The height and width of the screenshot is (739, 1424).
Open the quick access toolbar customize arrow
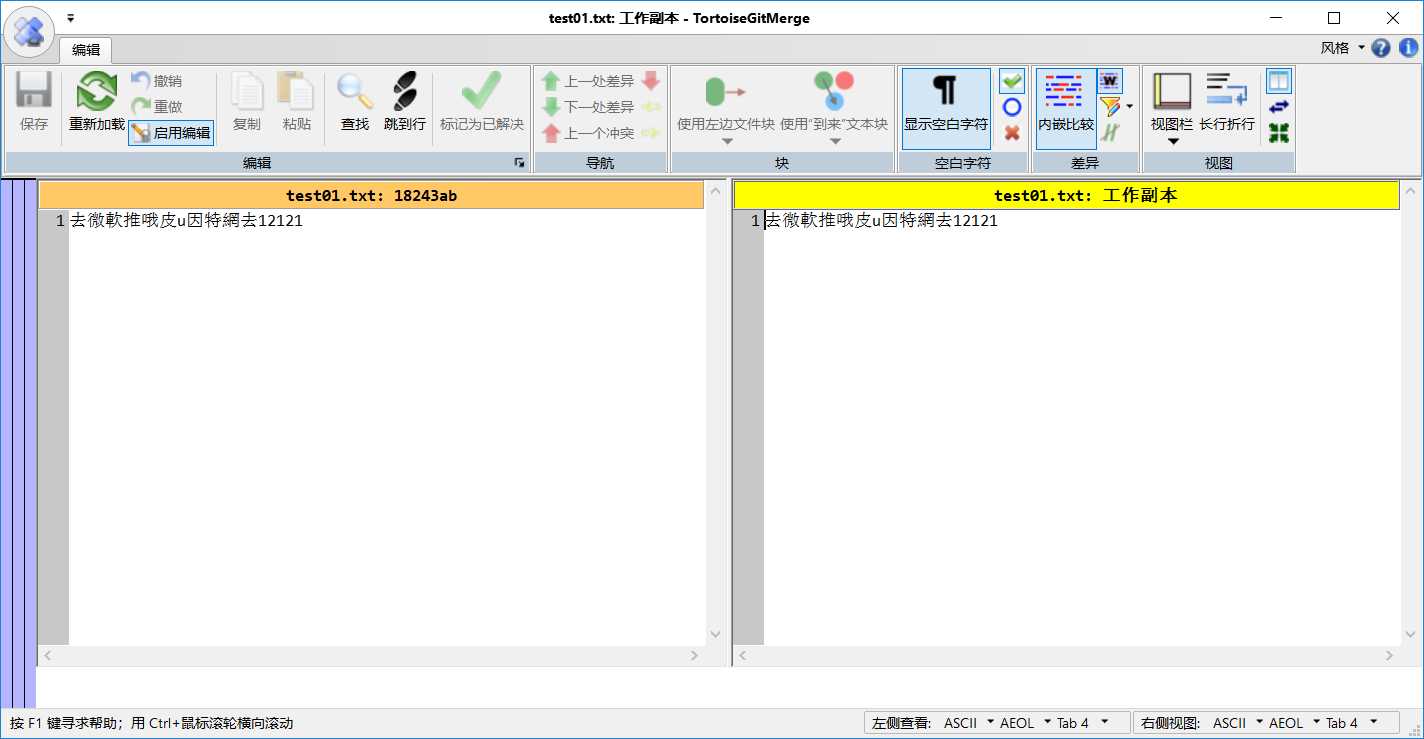tap(70, 18)
